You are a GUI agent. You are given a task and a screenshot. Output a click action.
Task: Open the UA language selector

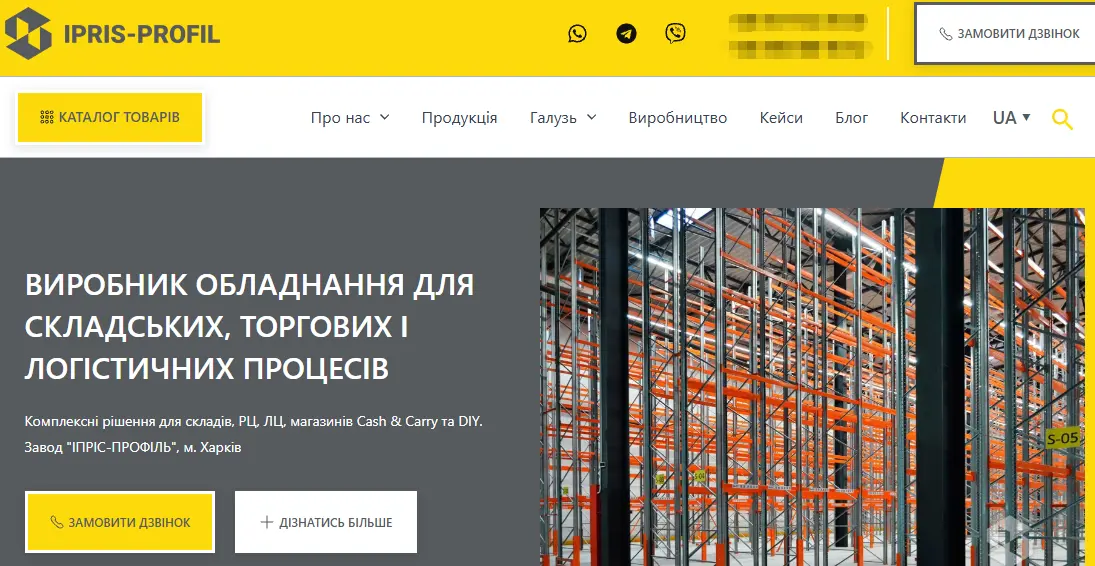[x=1011, y=117]
